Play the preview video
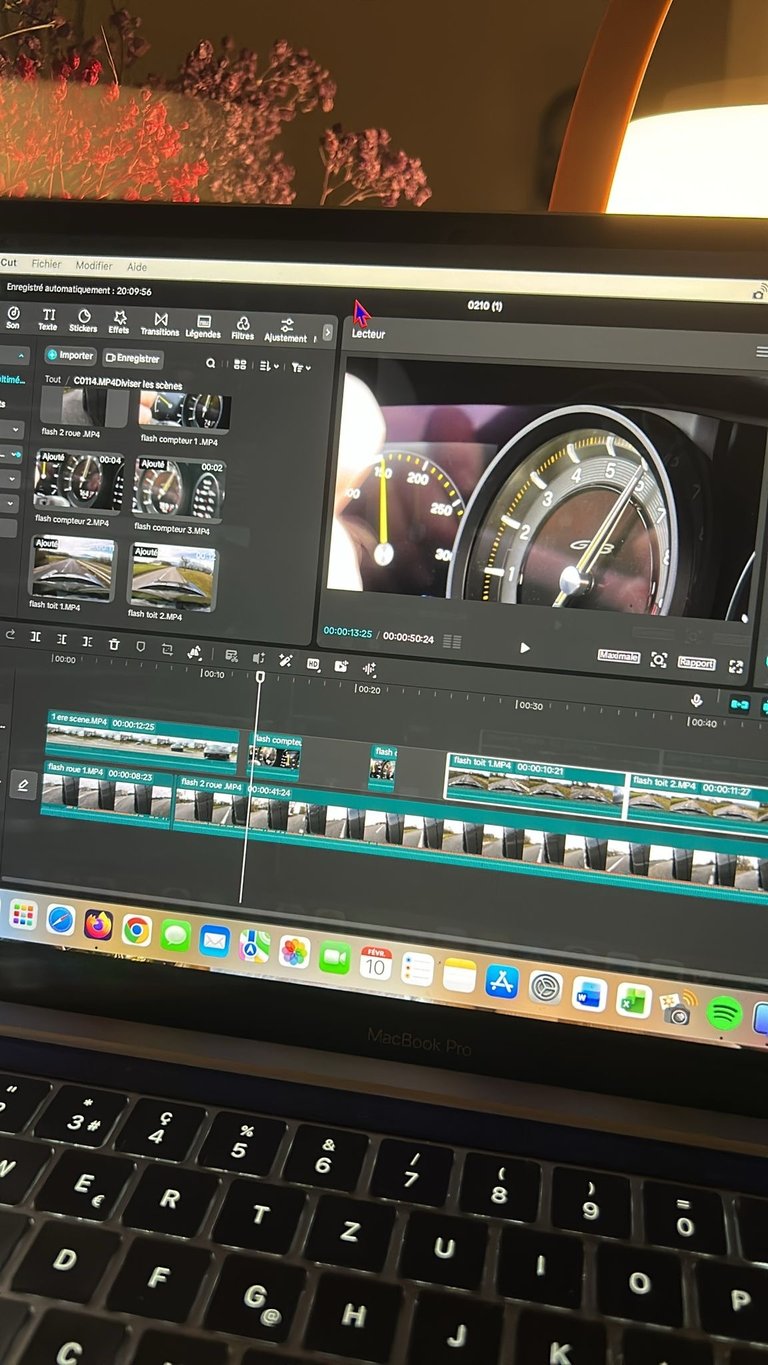Screen dimensions: 768x1365 525,647
